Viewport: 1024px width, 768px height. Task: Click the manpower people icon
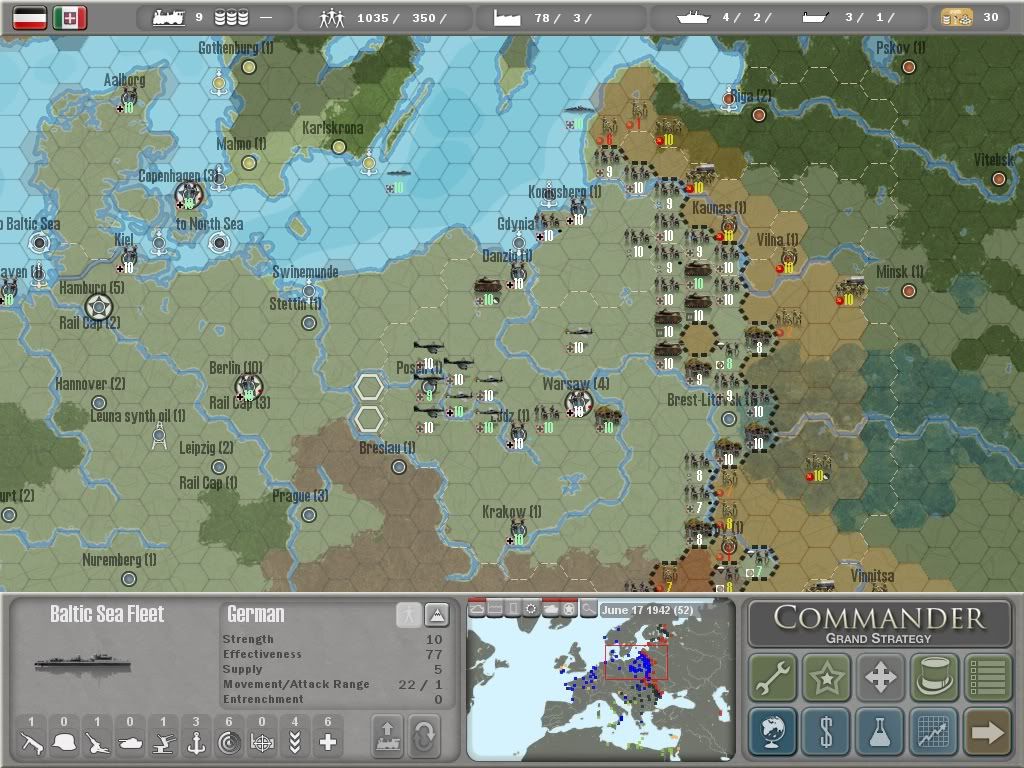pos(332,18)
